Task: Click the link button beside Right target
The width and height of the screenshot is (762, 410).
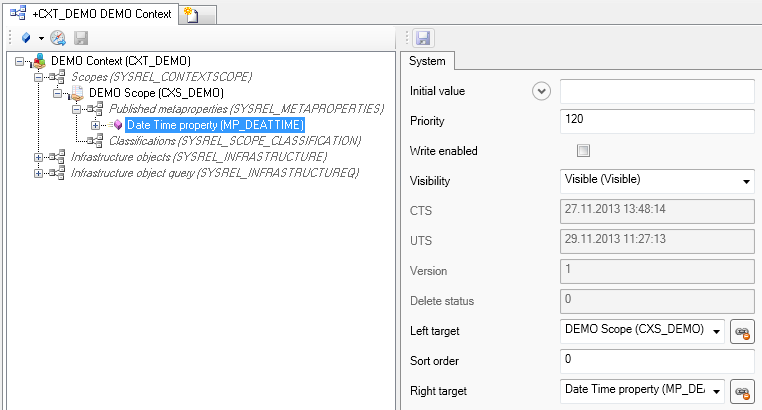Action: [742, 392]
